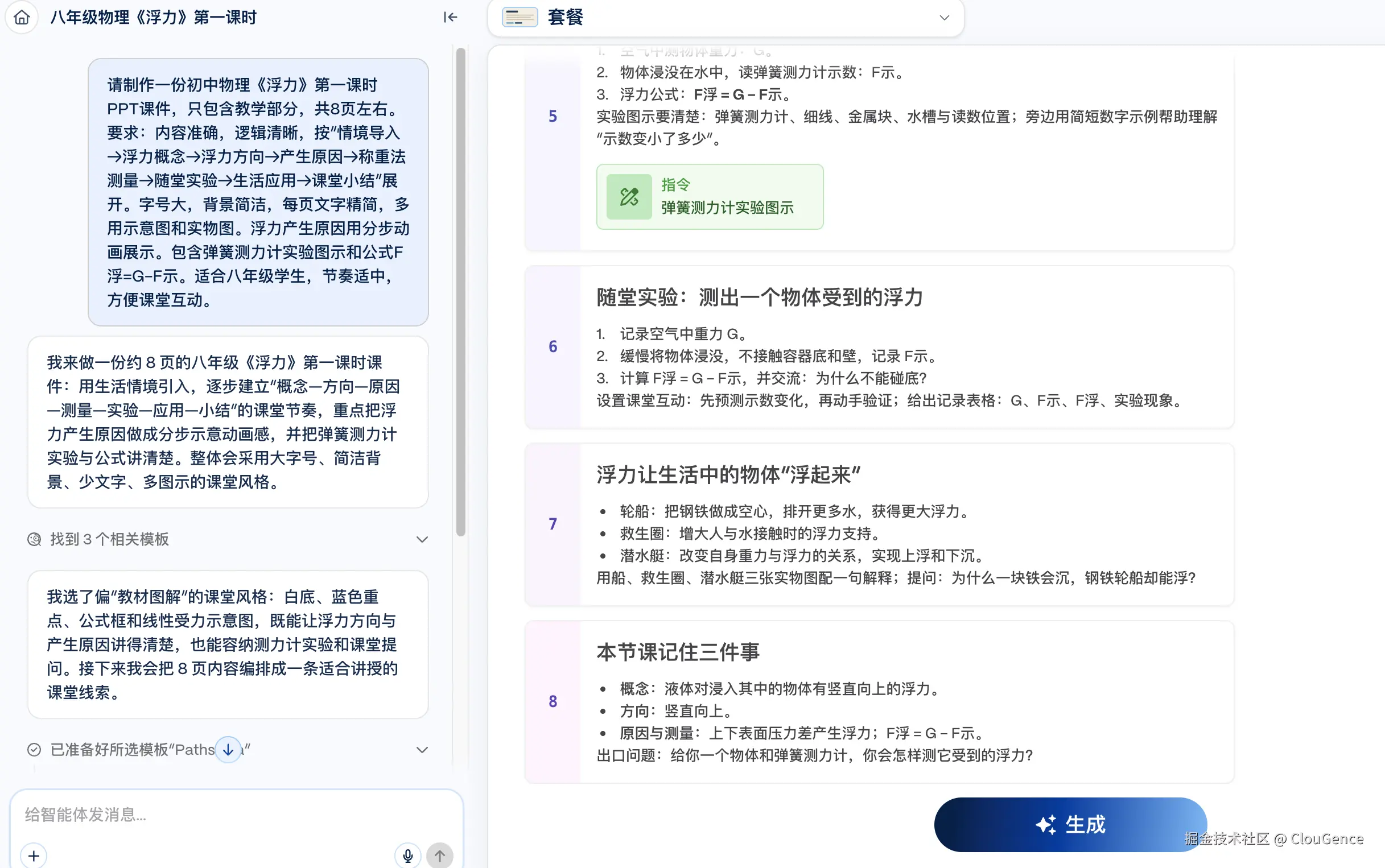Click the check icon beside 已准备好所选模板

point(35,750)
